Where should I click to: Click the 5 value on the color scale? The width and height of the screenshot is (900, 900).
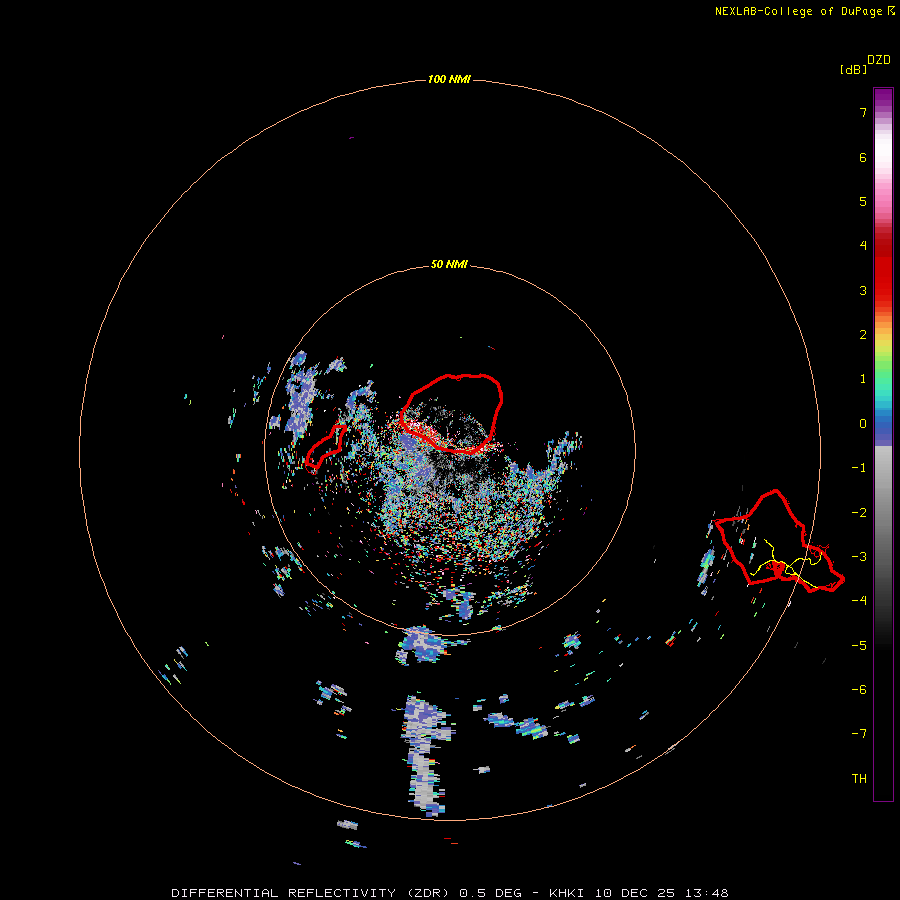point(863,201)
